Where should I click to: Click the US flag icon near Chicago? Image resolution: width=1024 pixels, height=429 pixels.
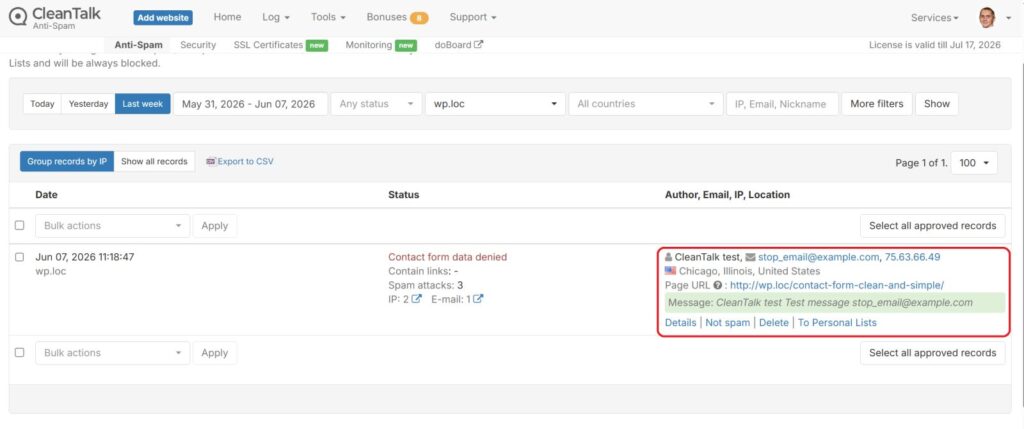coord(670,271)
